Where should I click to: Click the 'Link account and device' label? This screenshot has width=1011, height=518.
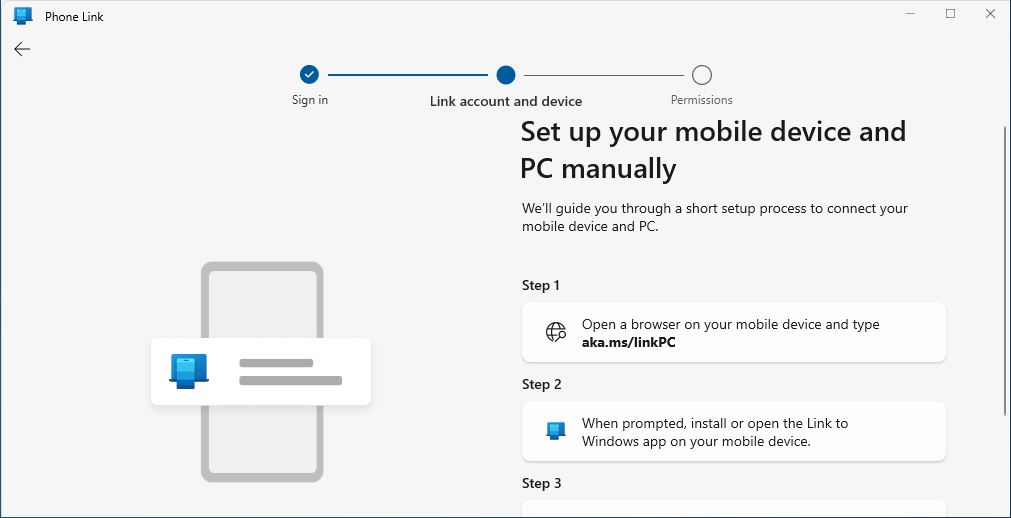coord(506,101)
